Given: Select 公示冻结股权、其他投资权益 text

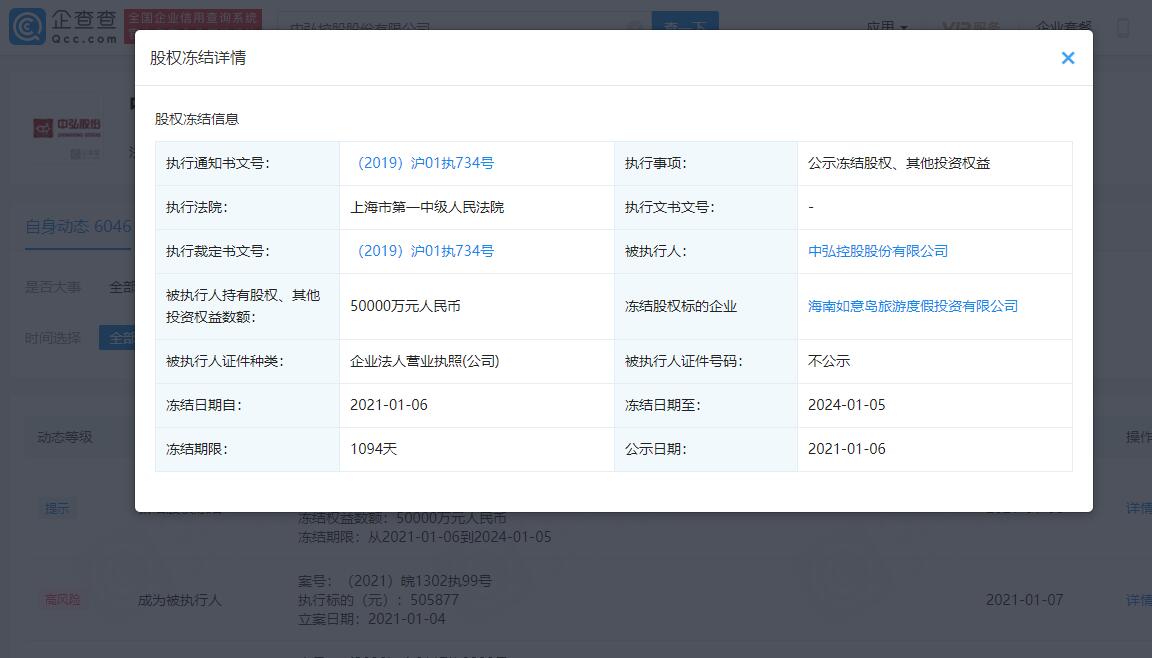Looking at the screenshot, I should click(899, 163).
